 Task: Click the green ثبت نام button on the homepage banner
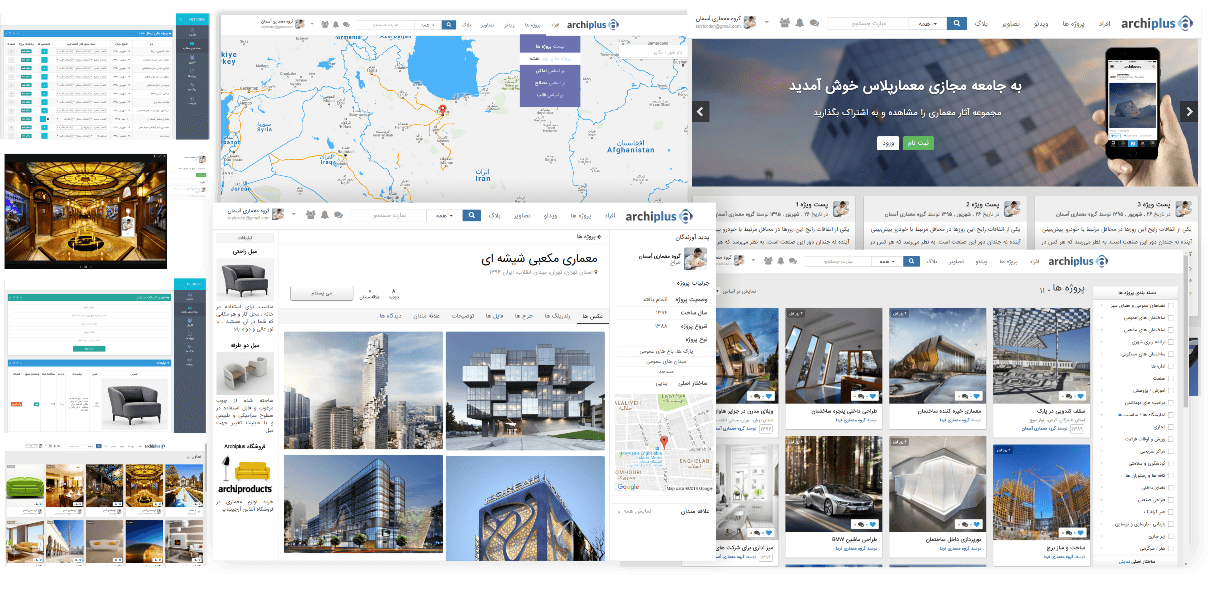[x=919, y=143]
